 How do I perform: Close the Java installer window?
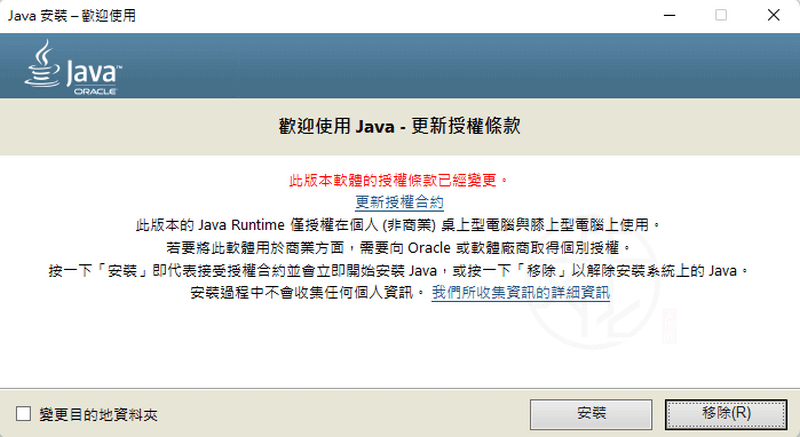point(773,15)
